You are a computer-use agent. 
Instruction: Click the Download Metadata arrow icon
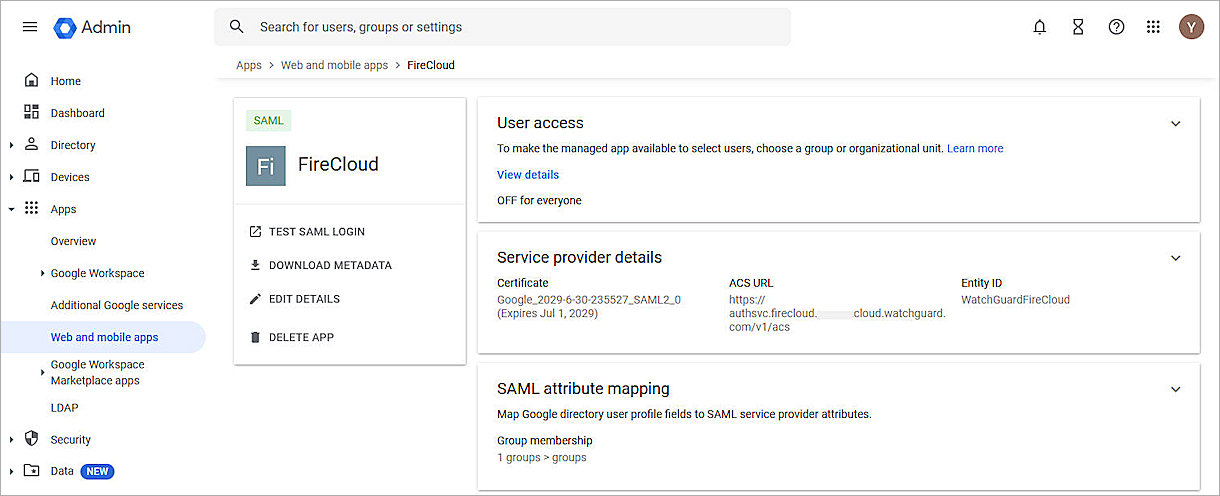tap(255, 266)
